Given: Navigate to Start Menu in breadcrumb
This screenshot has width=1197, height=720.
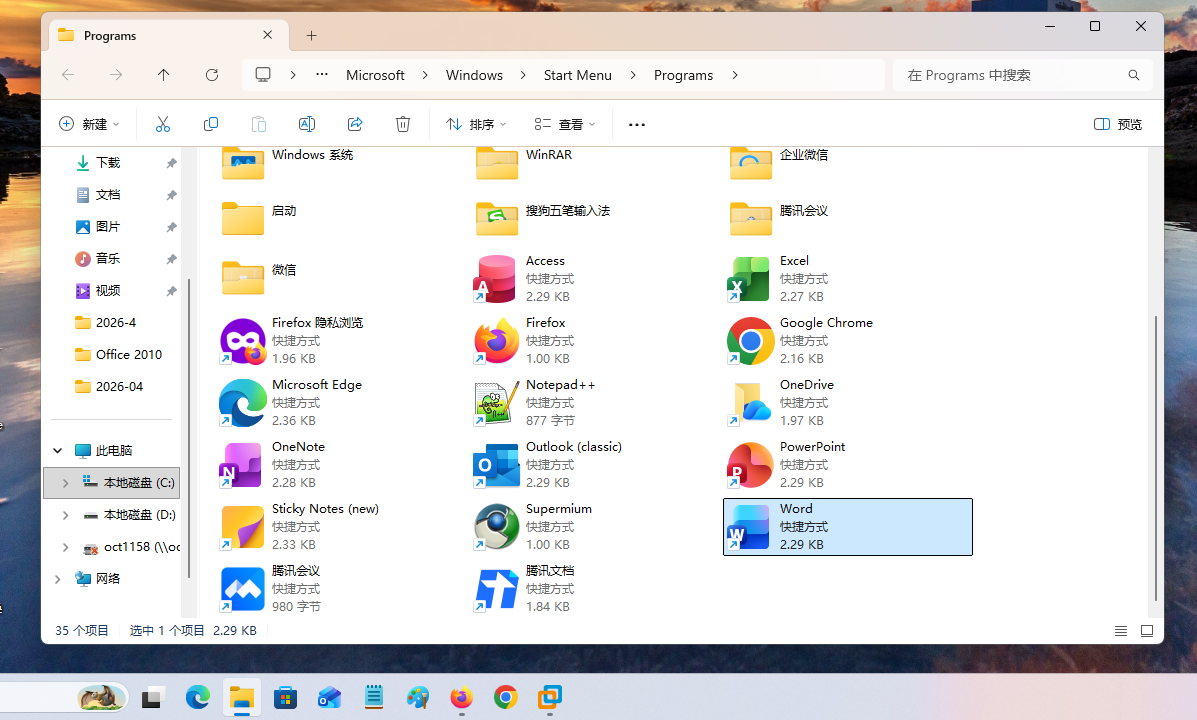Looking at the screenshot, I should (x=577, y=75).
